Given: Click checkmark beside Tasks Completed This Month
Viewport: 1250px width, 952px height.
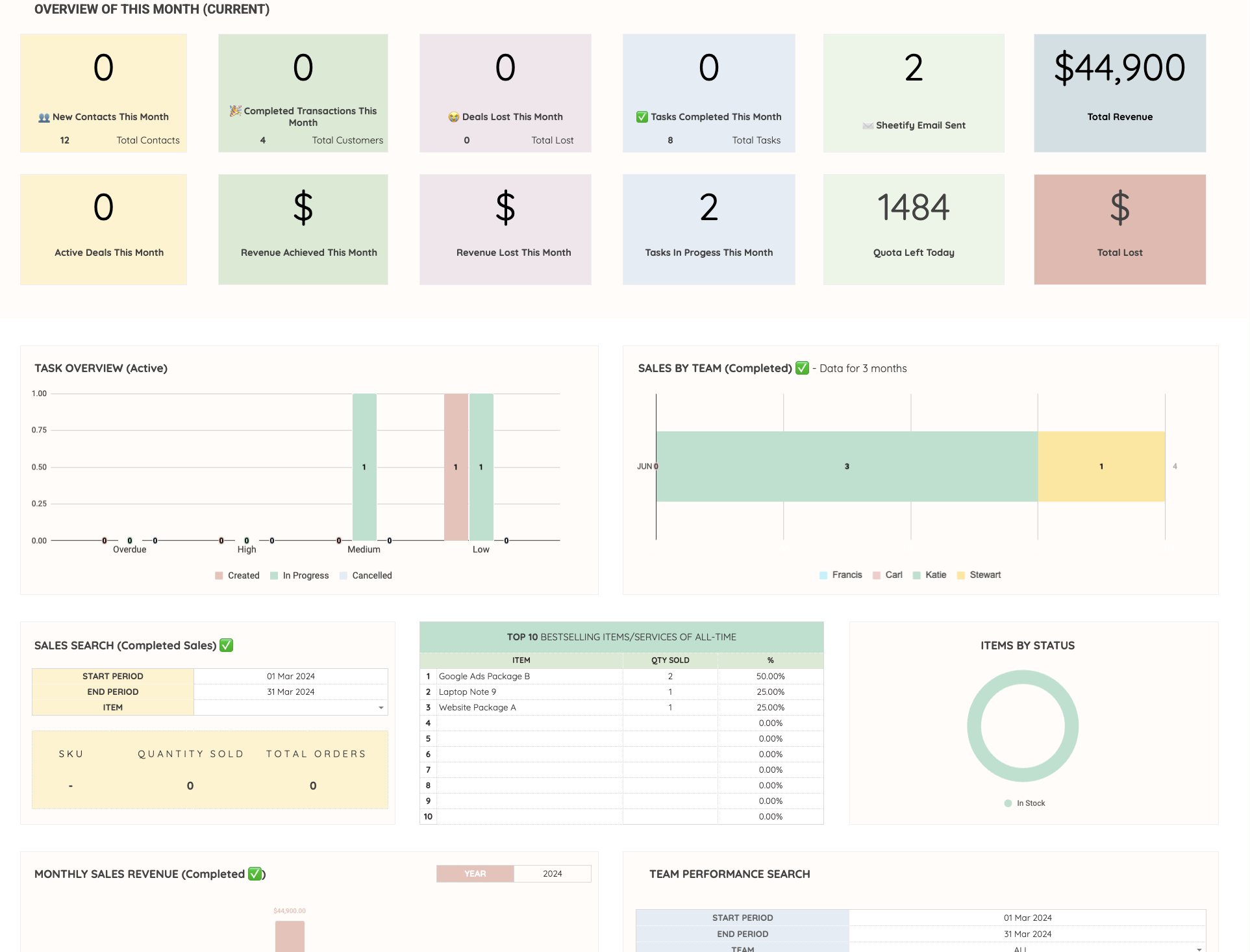Looking at the screenshot, I should [x=642, y=117].
